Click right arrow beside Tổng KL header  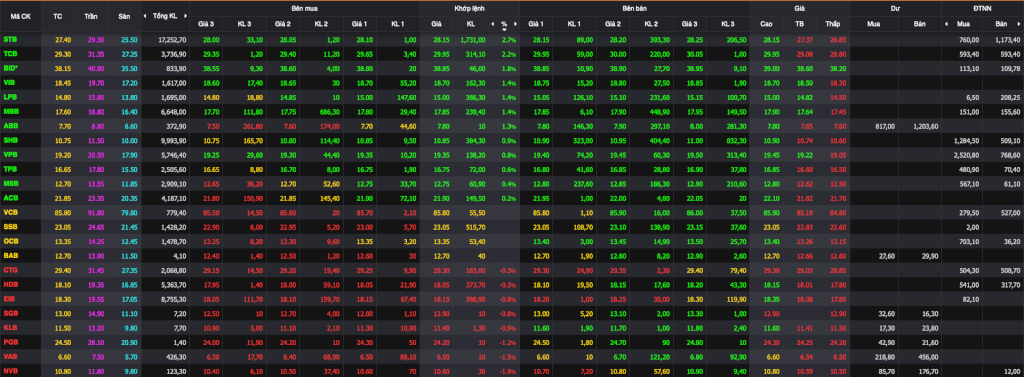[x=184, y=16]
